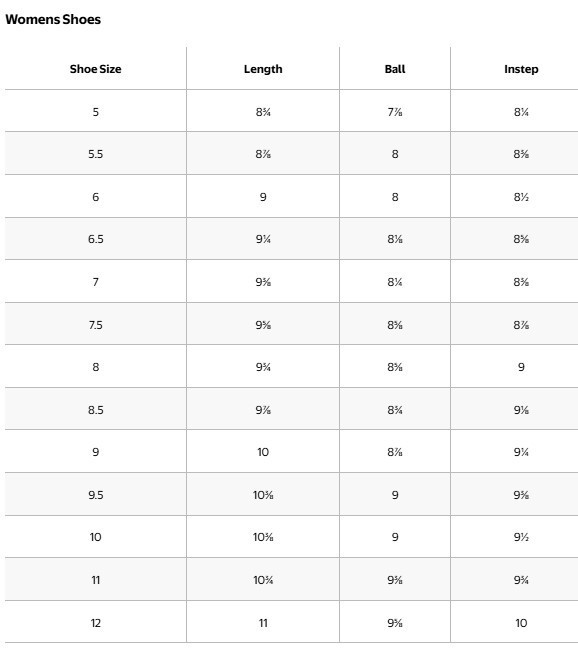Click shoe size 6.5 cell

tap(96, 239)
